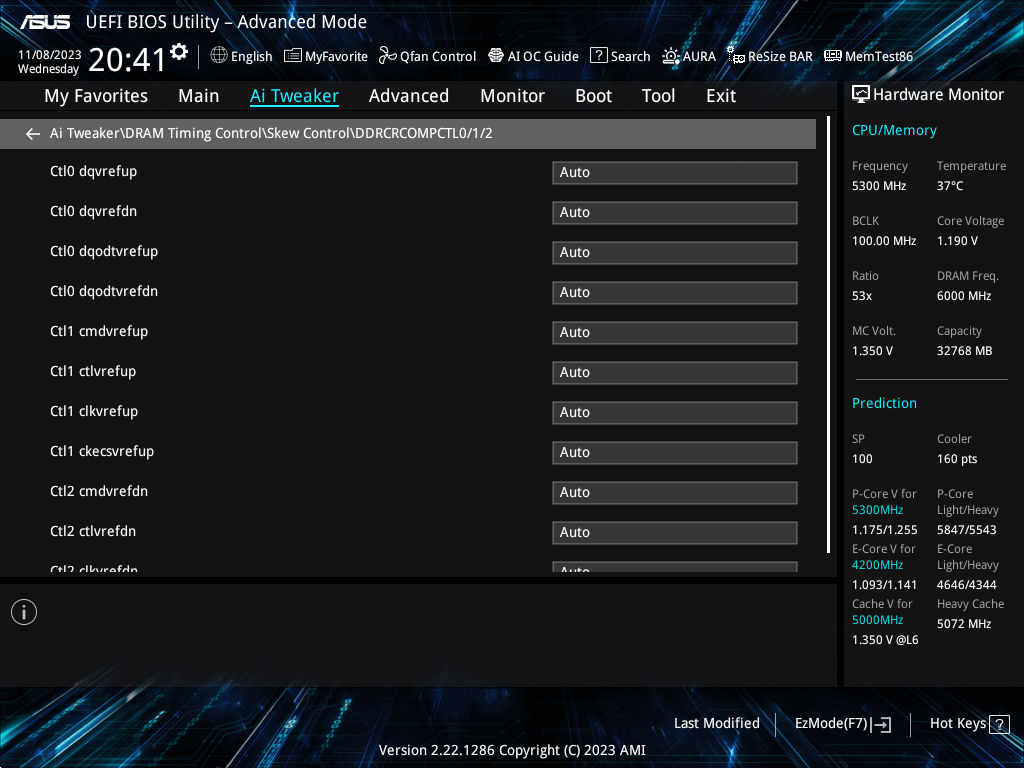The height and width of the screenshot is (768, 1024).
Task: Select the Ctl1 clkvrefup value field
Action: point(675,413)
